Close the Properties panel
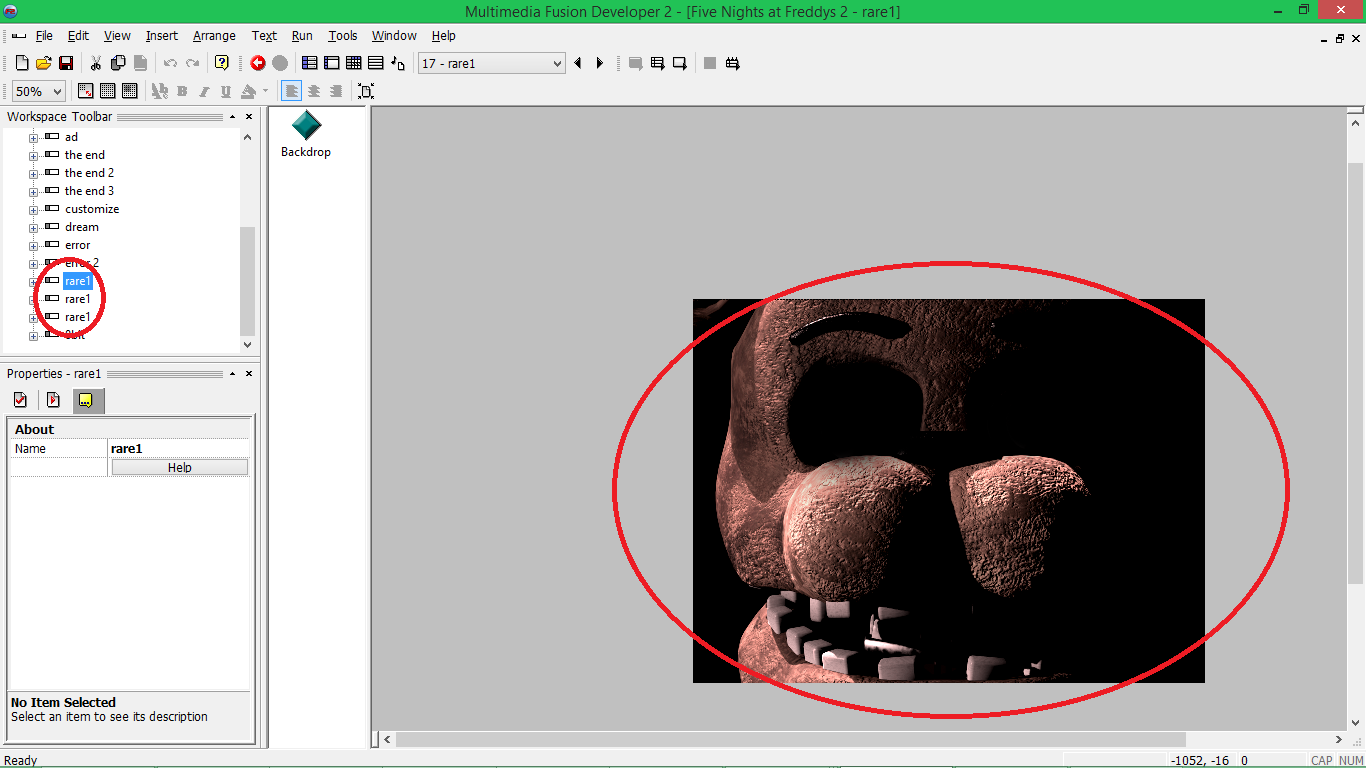Screen dimensions: 1366x768 pyautogui.click(x=248, y=373)
